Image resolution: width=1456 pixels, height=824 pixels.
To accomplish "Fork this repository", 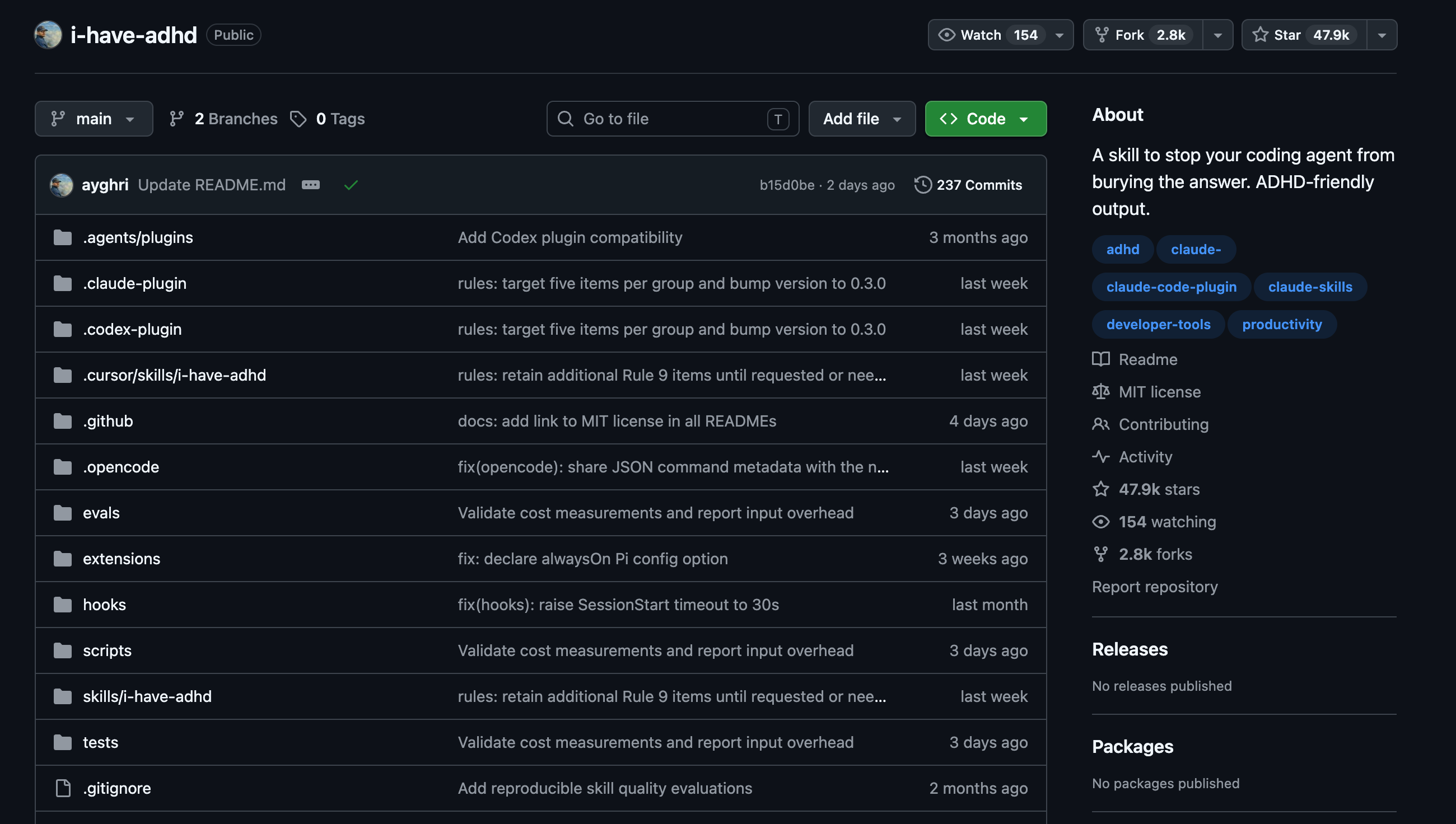I will [x=1143, y=35].
